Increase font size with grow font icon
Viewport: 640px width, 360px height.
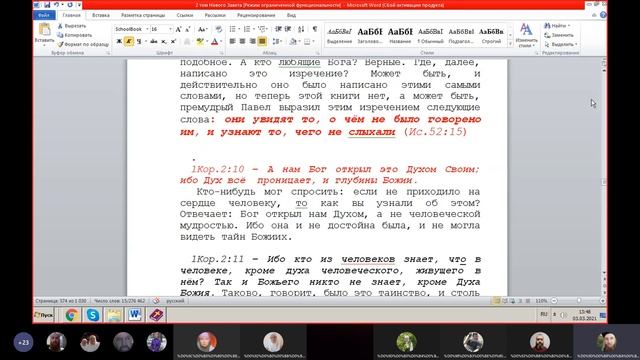178,29
